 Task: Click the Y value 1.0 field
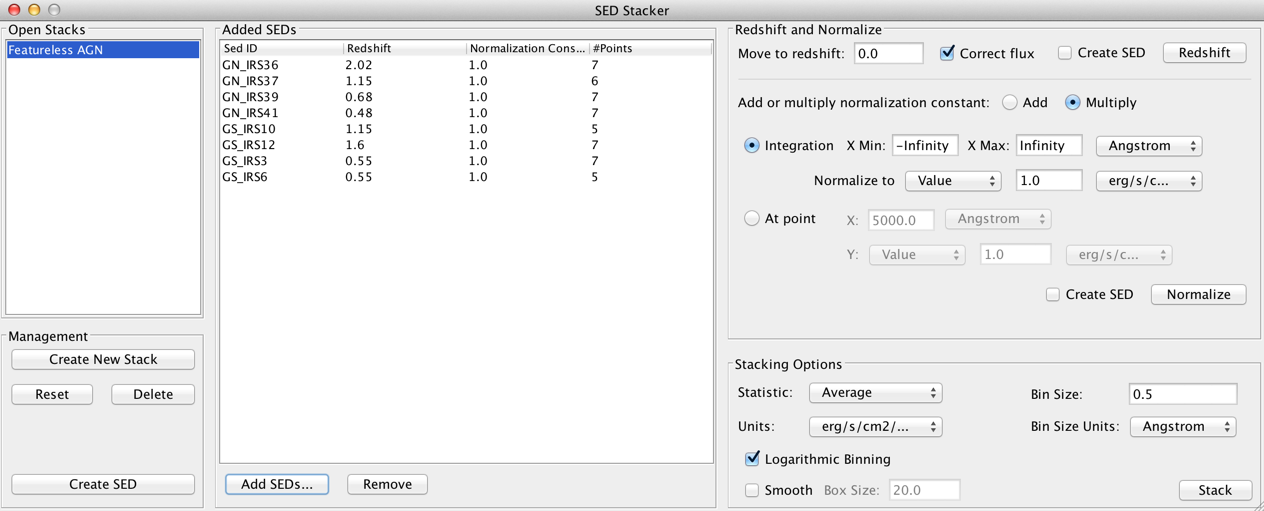1015,255
